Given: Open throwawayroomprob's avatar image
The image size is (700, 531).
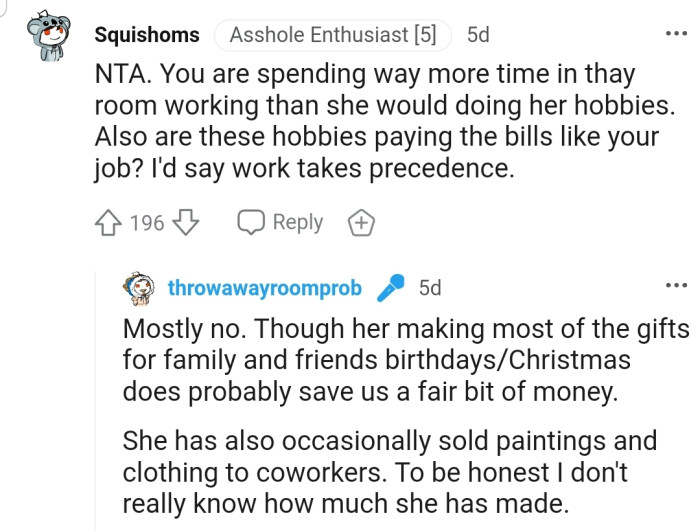Looking at the screenshot, I should (141, 289).
